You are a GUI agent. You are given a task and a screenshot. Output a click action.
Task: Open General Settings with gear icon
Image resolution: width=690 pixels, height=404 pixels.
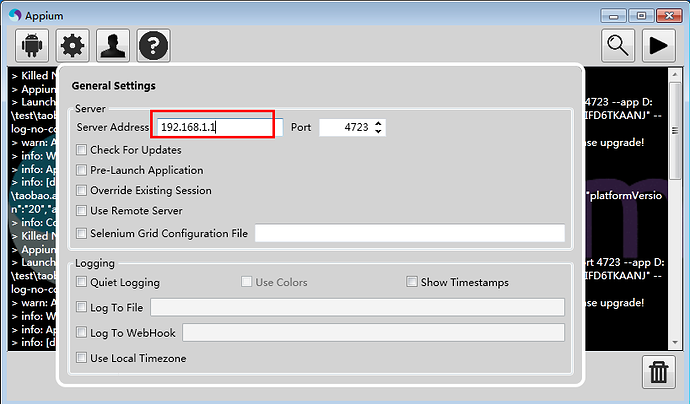coord(72,45)
